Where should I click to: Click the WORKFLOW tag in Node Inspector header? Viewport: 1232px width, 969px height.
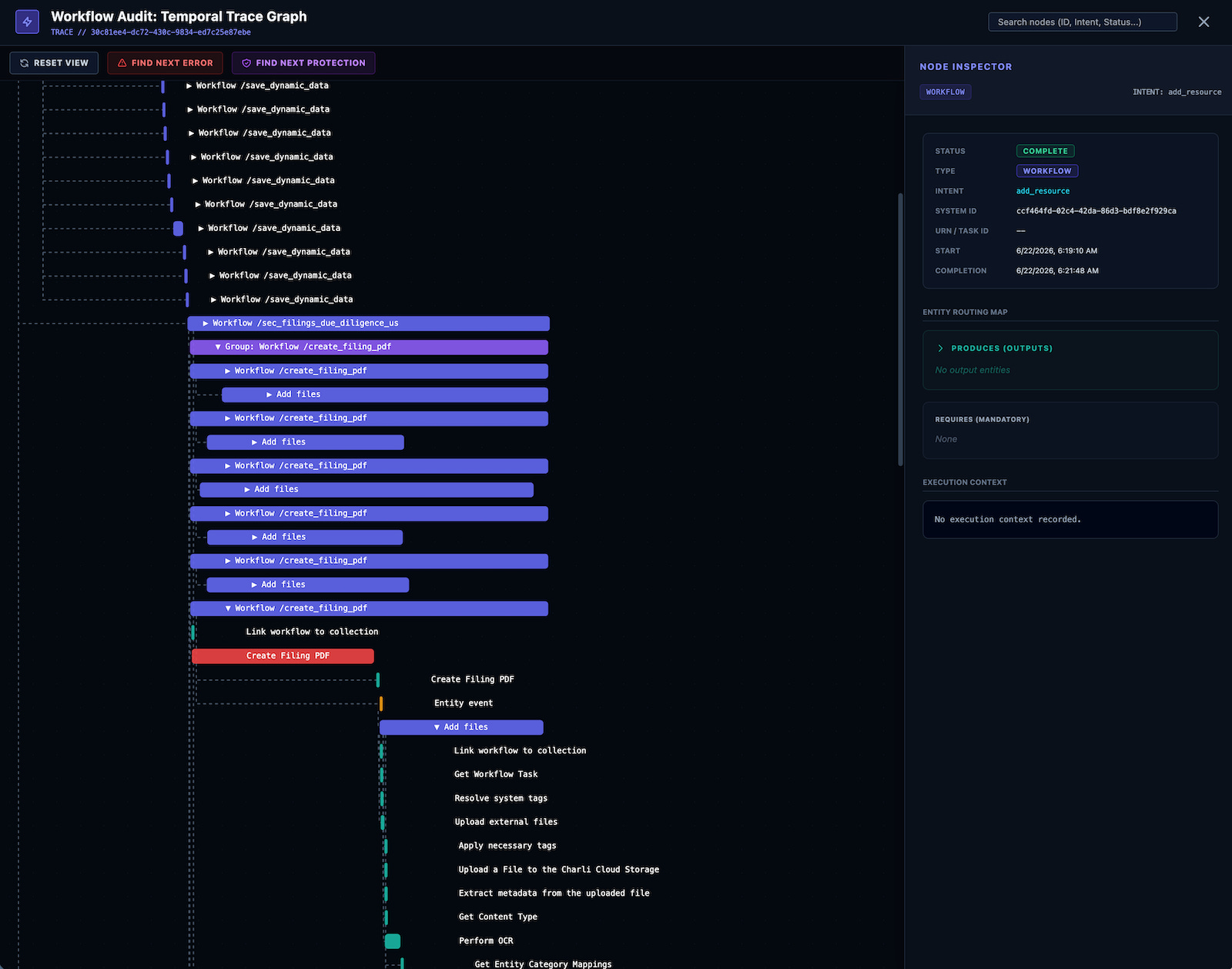pos(945,92)
